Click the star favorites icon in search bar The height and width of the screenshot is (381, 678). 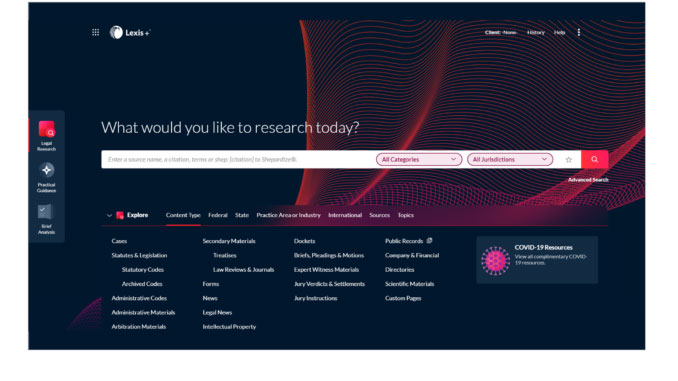point(569,160)
